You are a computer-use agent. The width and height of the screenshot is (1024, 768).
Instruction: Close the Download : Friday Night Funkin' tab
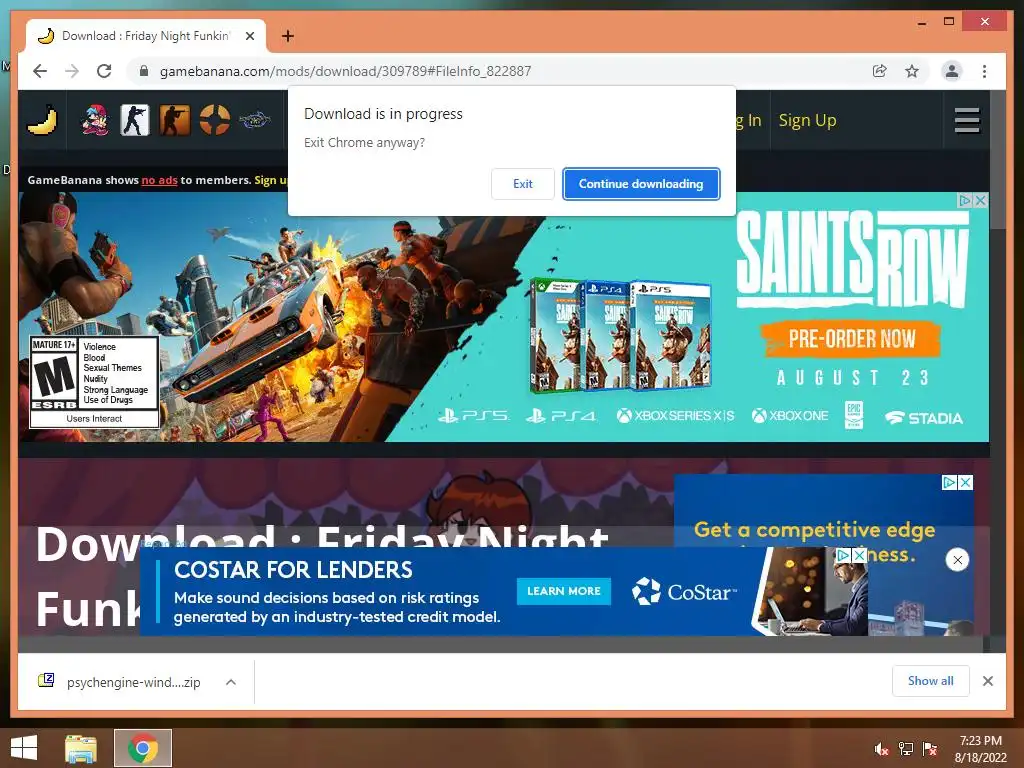coord(249,36)
